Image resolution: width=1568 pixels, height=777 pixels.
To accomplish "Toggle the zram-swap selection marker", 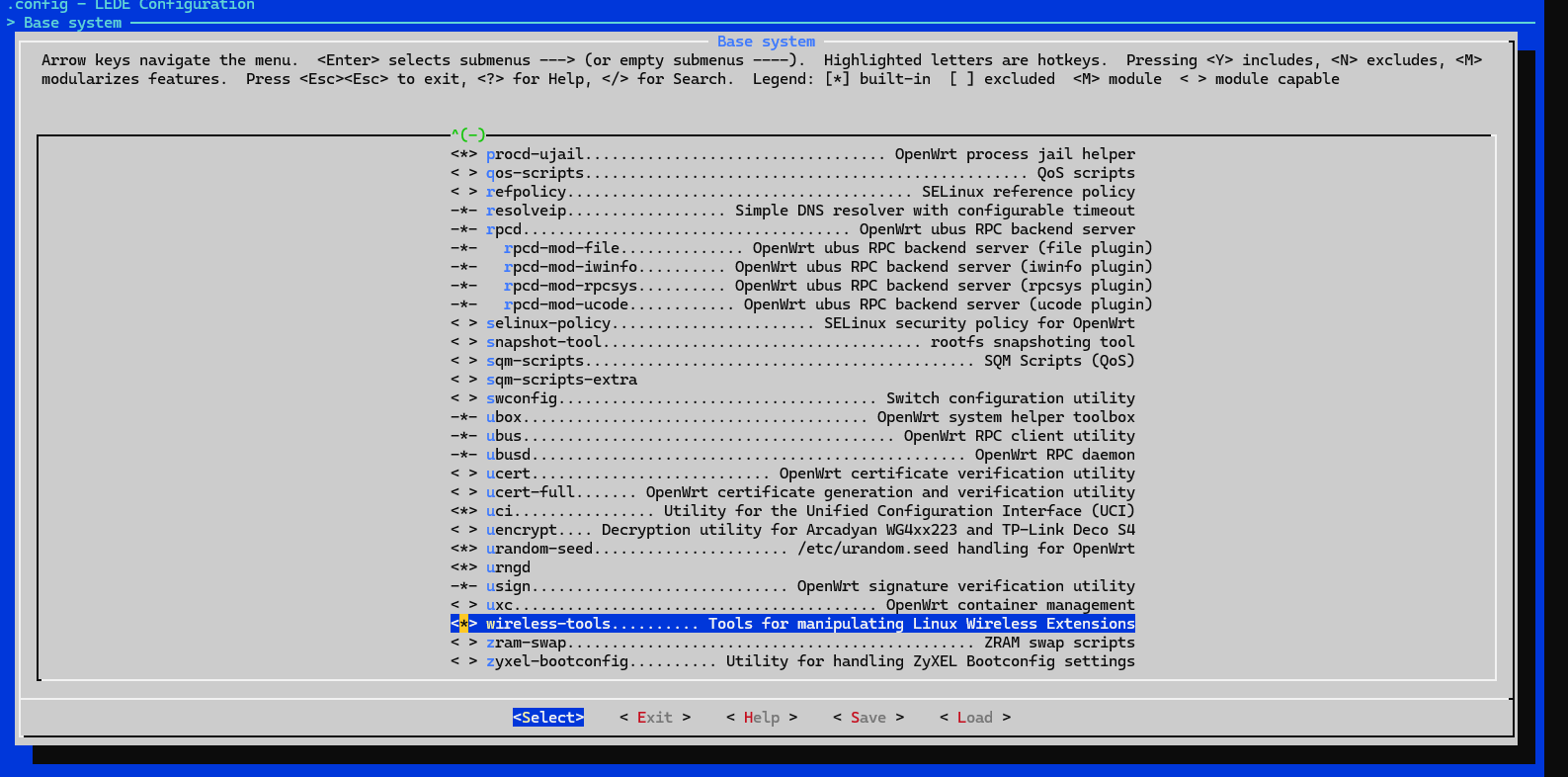I will pos(464,643).
